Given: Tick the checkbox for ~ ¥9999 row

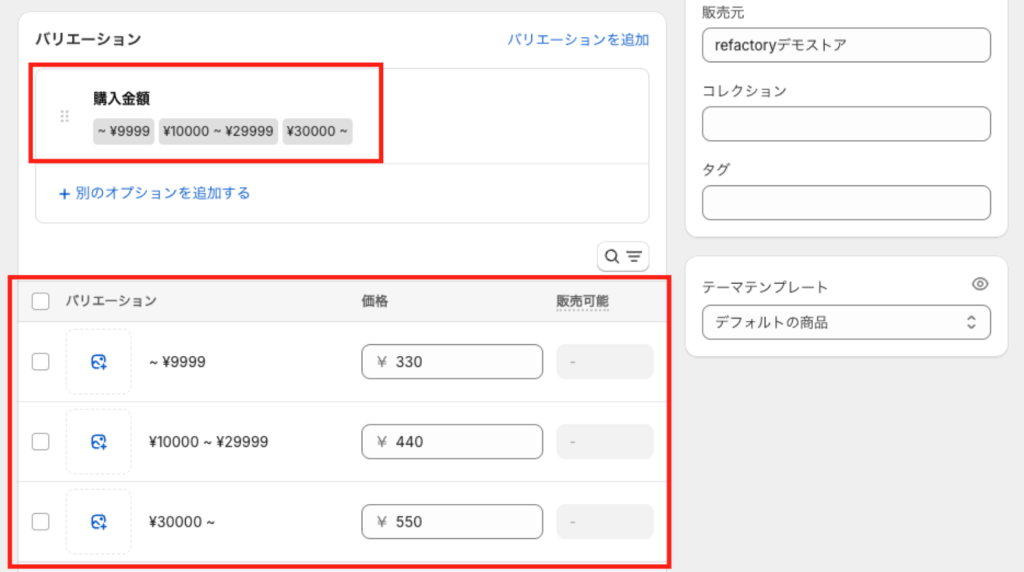Looking at the screenshot, I should tap(40, 362).
